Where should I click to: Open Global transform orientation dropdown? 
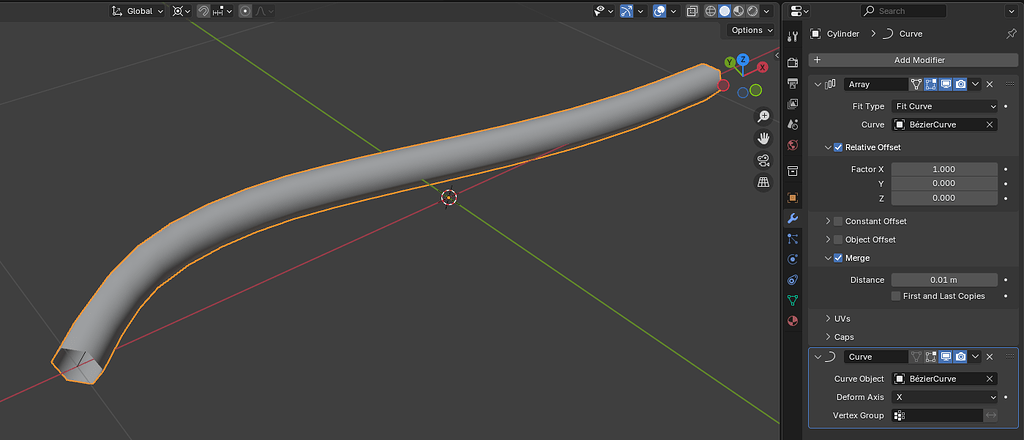[137, 11]
